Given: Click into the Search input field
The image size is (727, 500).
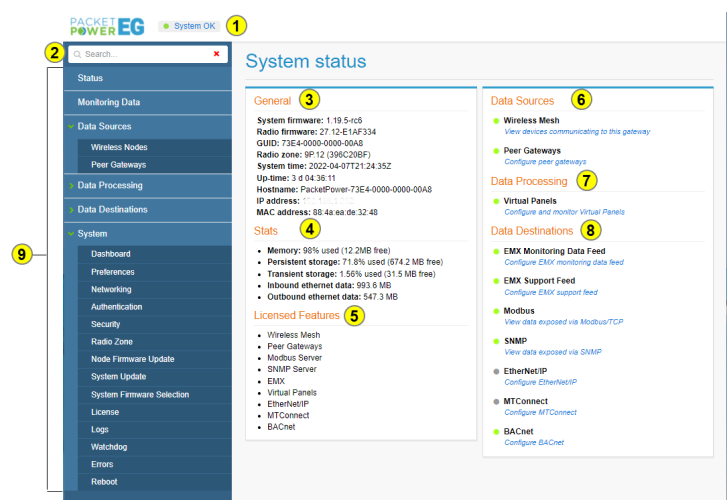Looking at the screenshot, I should 145,54.
